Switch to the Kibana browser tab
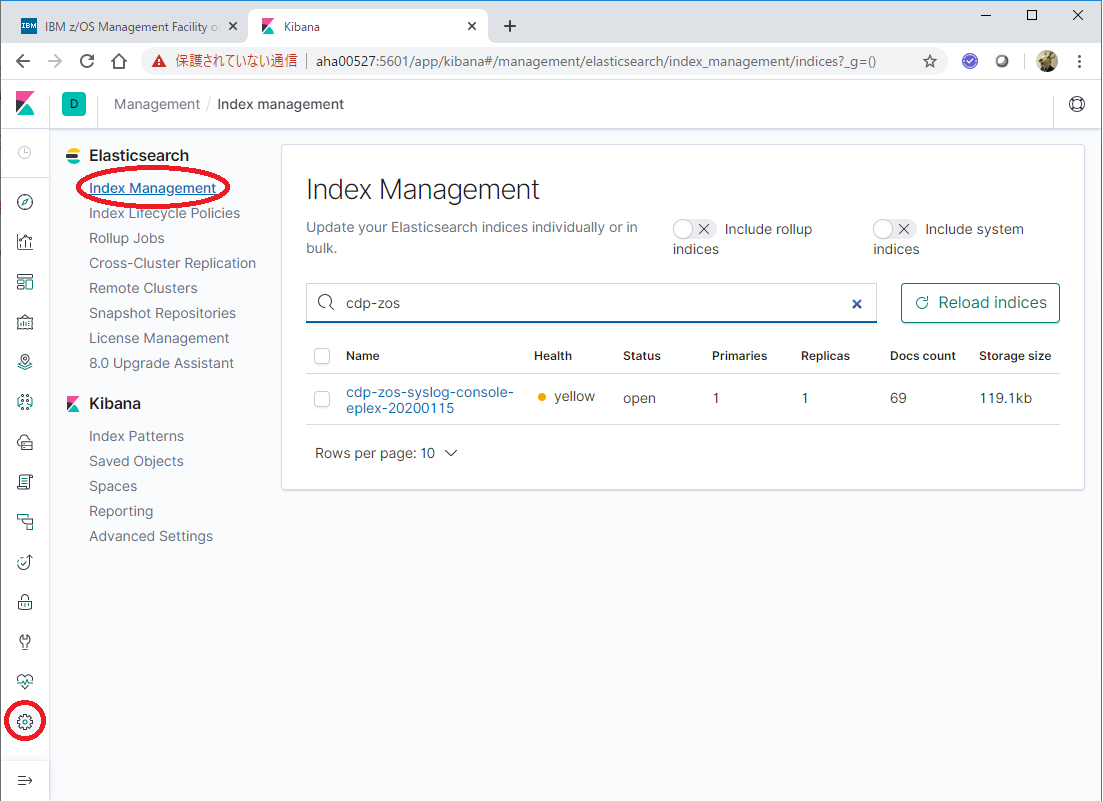This screenshot has width=1103, height=801. (367, 26)
